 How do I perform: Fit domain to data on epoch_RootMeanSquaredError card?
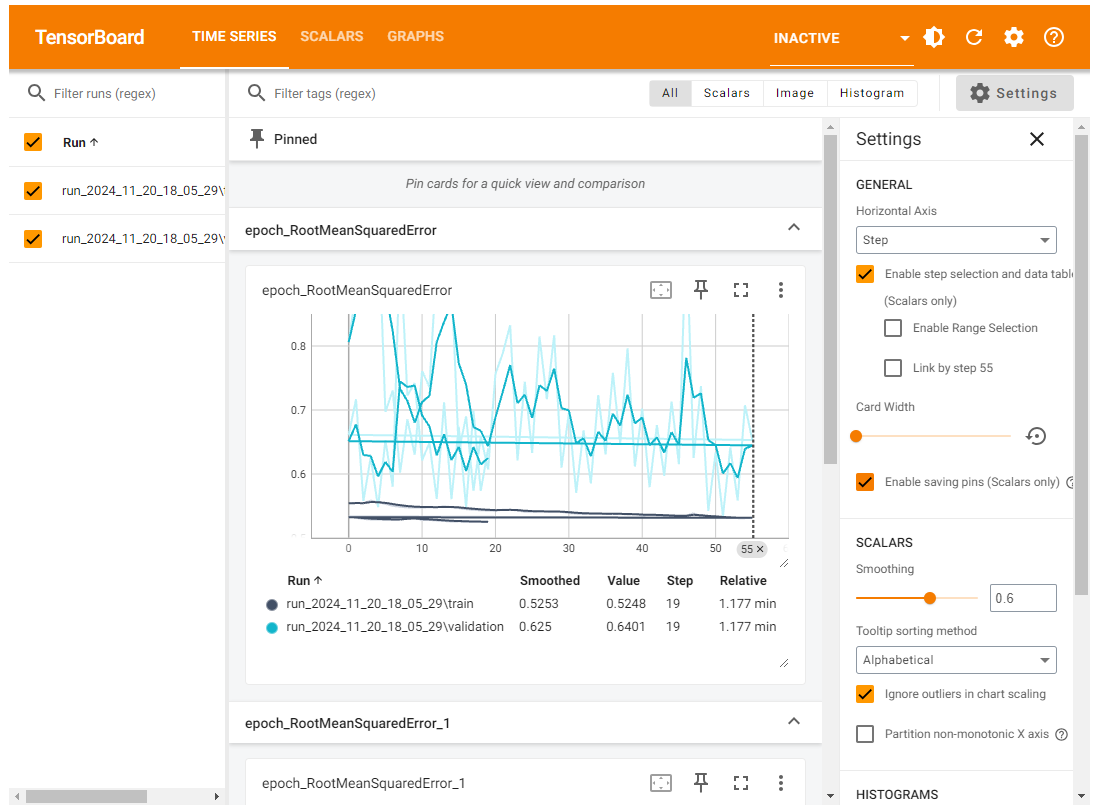[x=661, y=290]
